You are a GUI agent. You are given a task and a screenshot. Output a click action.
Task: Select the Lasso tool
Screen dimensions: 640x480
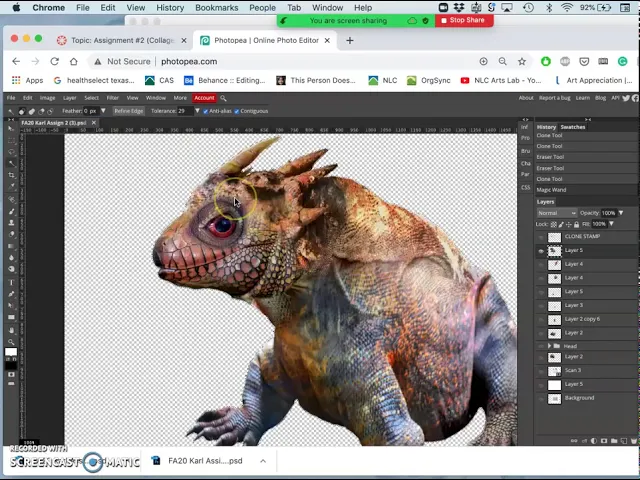point(11,152)
